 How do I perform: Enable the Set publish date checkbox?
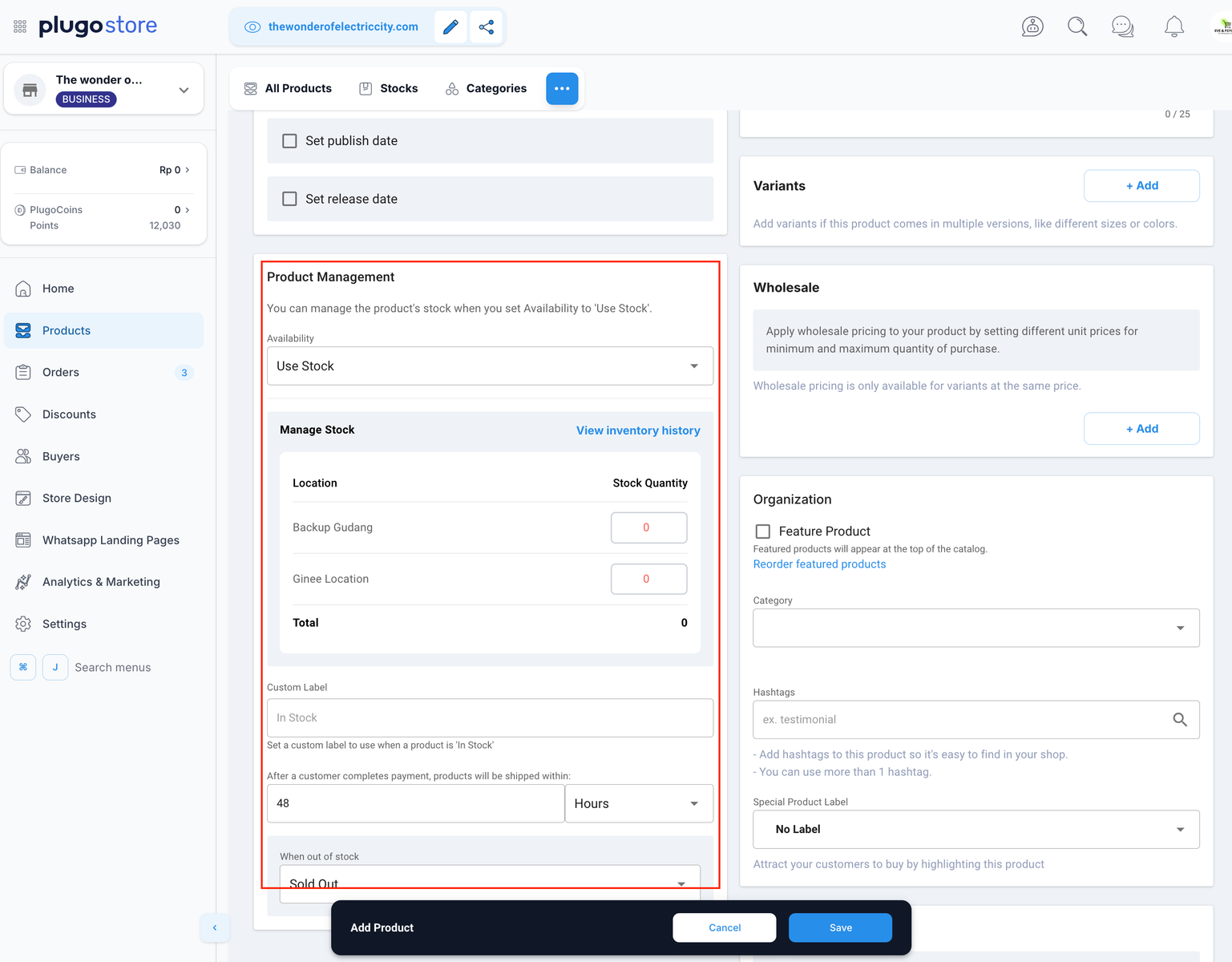coord(290,141)
